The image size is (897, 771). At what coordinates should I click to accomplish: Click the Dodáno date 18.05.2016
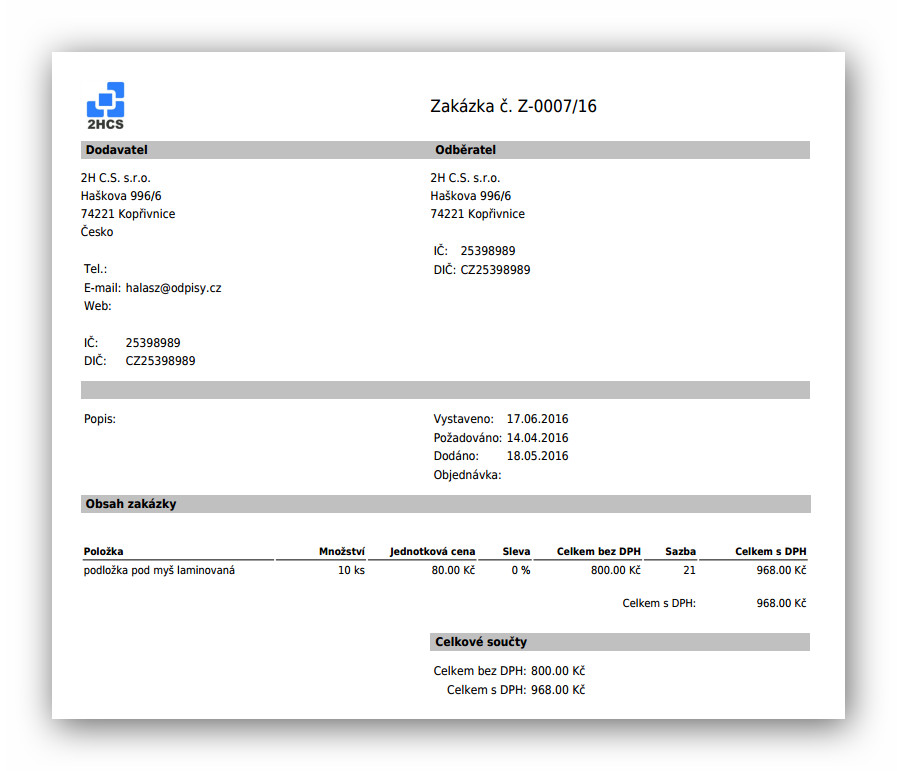click(537, 456)
